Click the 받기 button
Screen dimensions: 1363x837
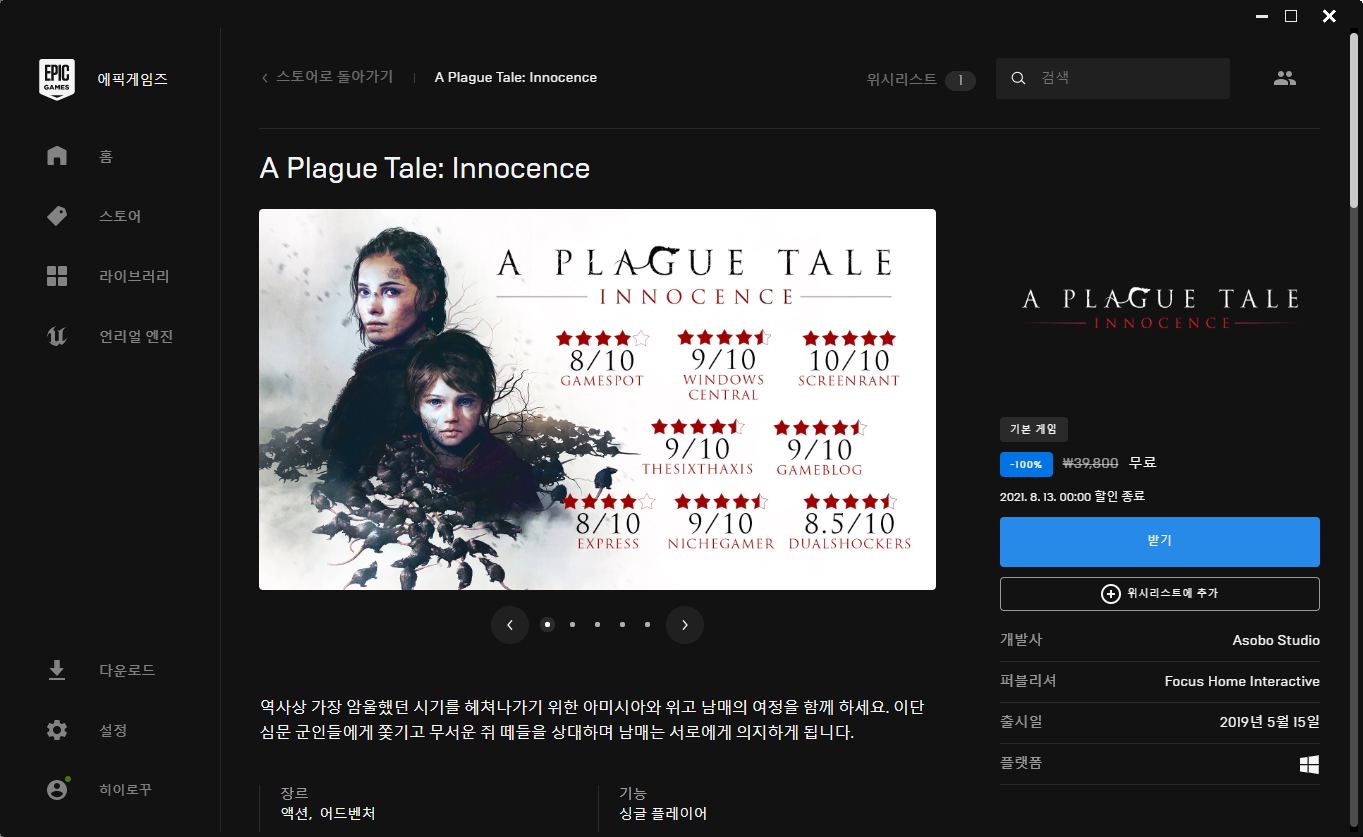(1160, 541)
